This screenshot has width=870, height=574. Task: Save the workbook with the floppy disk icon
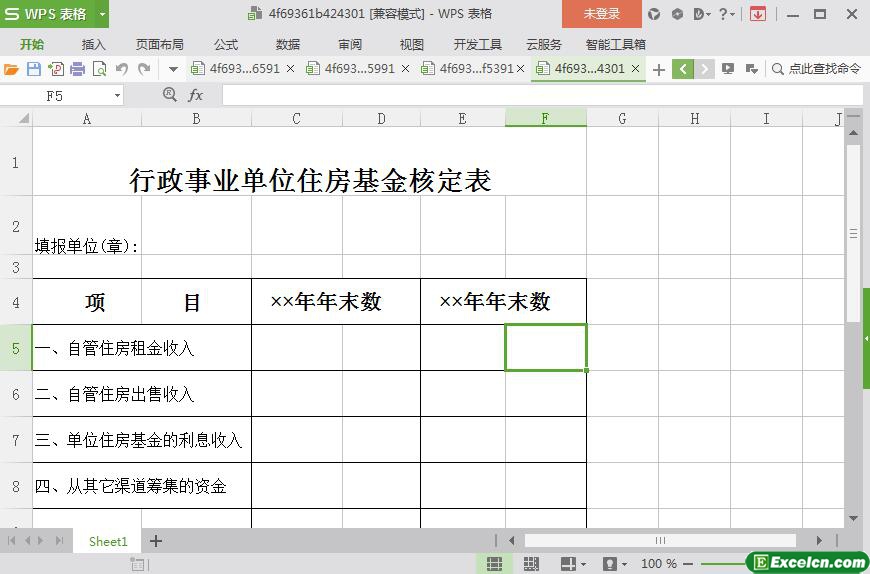pyautogui.click(x=34, y=69)
